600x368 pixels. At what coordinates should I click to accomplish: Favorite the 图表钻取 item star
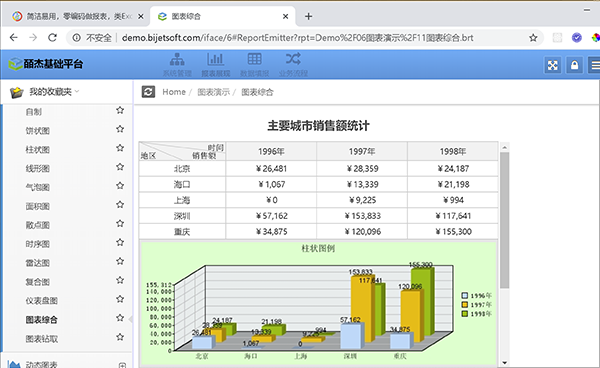tap(120, 337)
